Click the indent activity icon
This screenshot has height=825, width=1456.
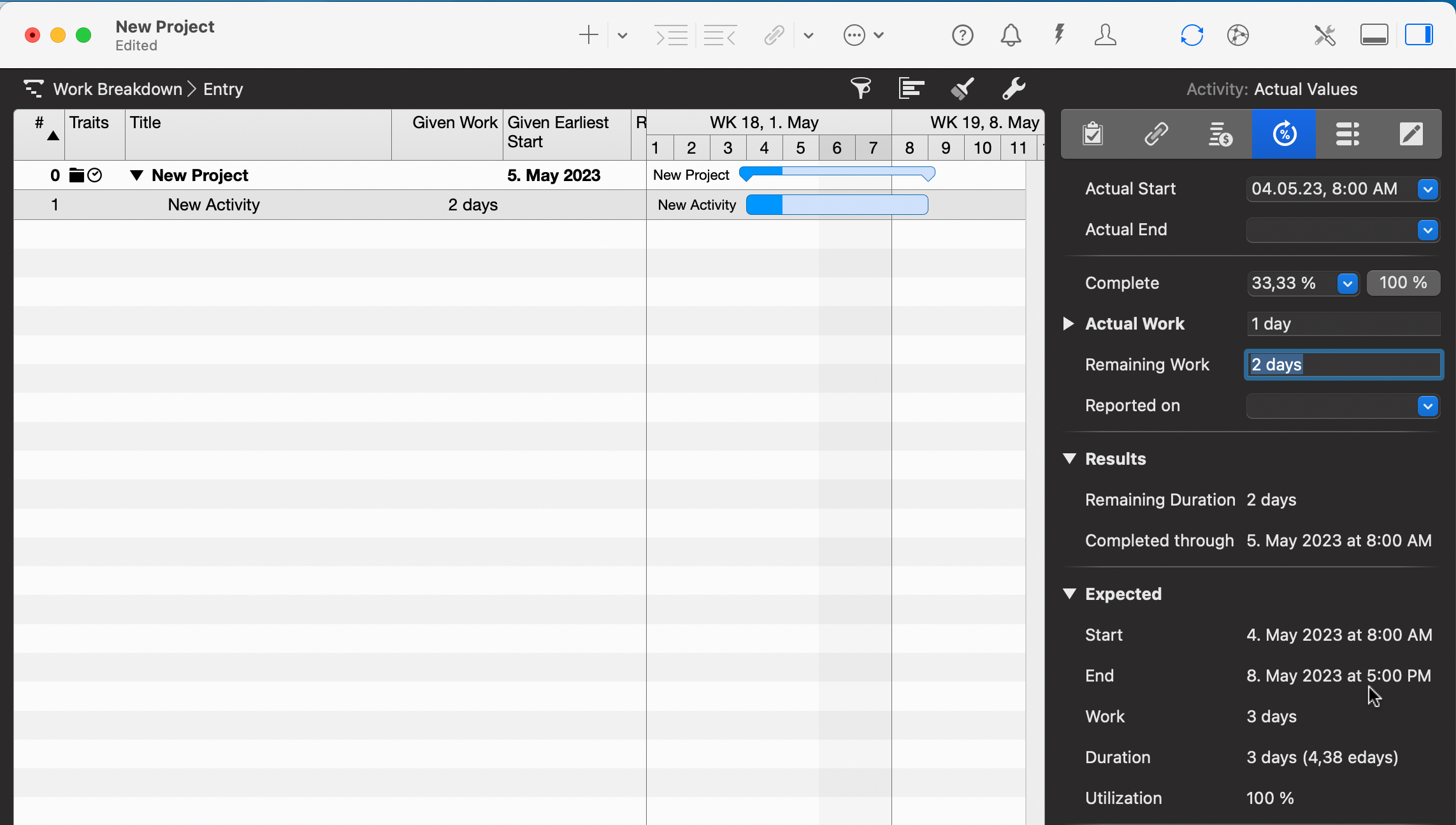[x=672, y=35]
